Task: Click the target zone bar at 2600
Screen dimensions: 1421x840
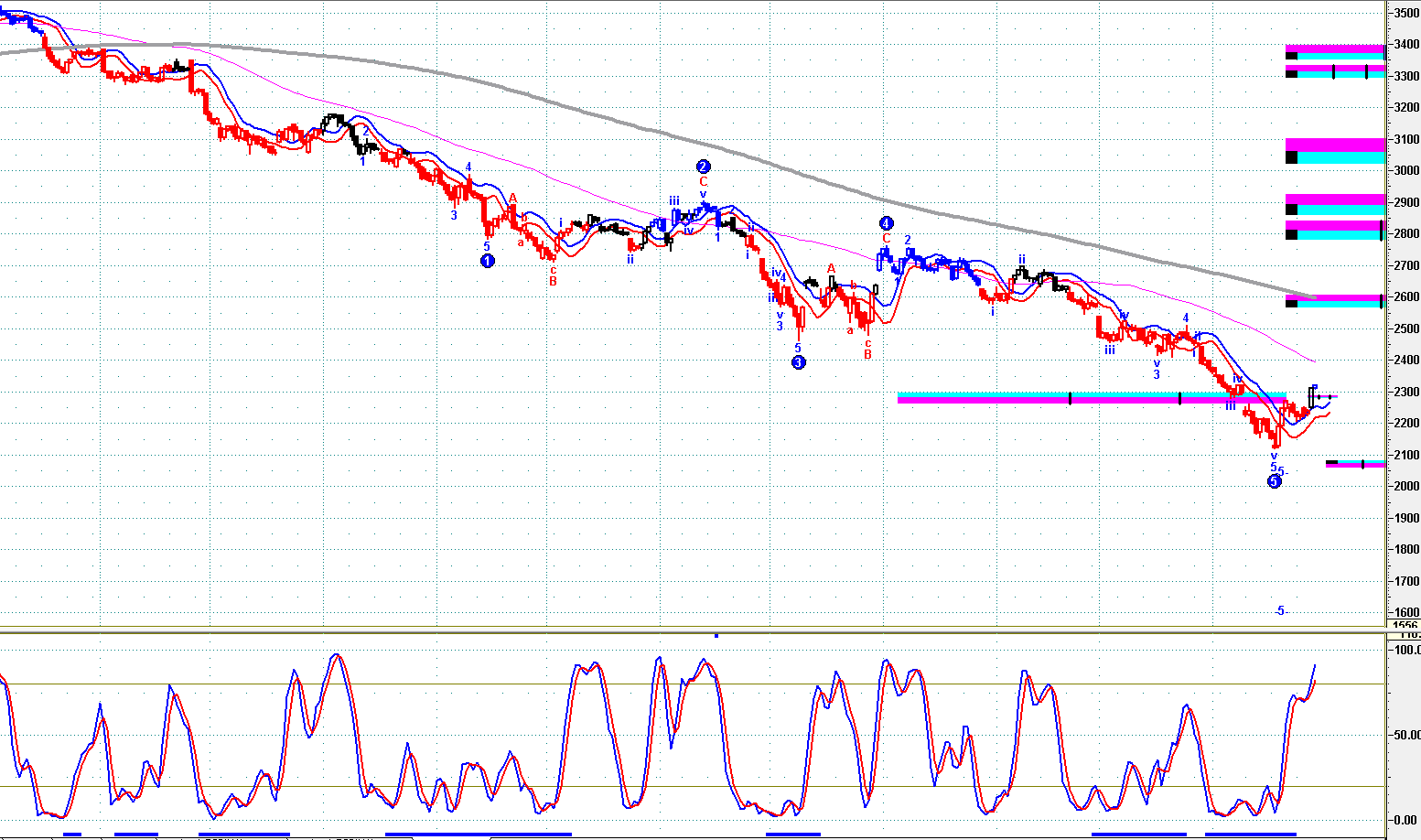Action: [x=1336, y=300]
